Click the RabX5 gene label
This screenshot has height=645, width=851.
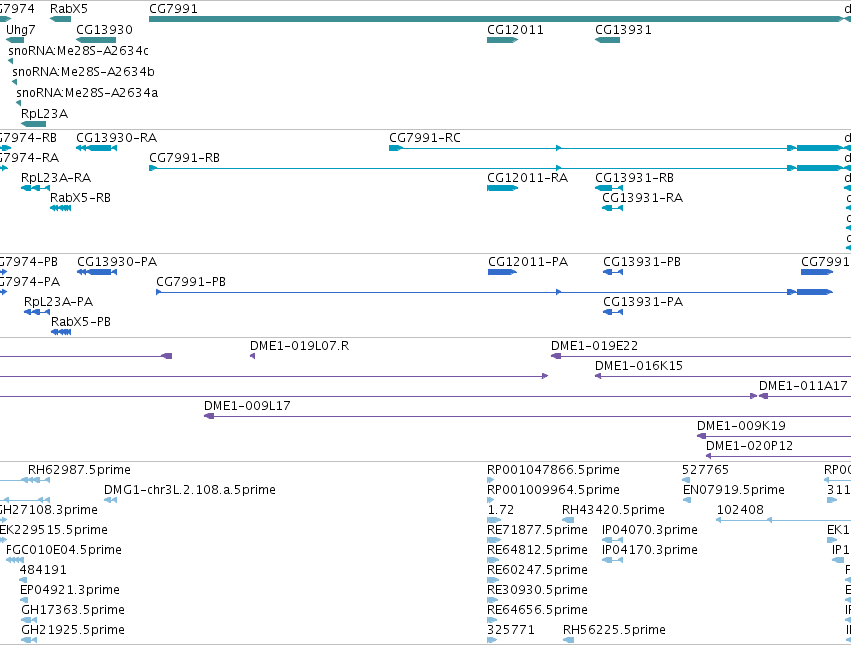[68, 9]
